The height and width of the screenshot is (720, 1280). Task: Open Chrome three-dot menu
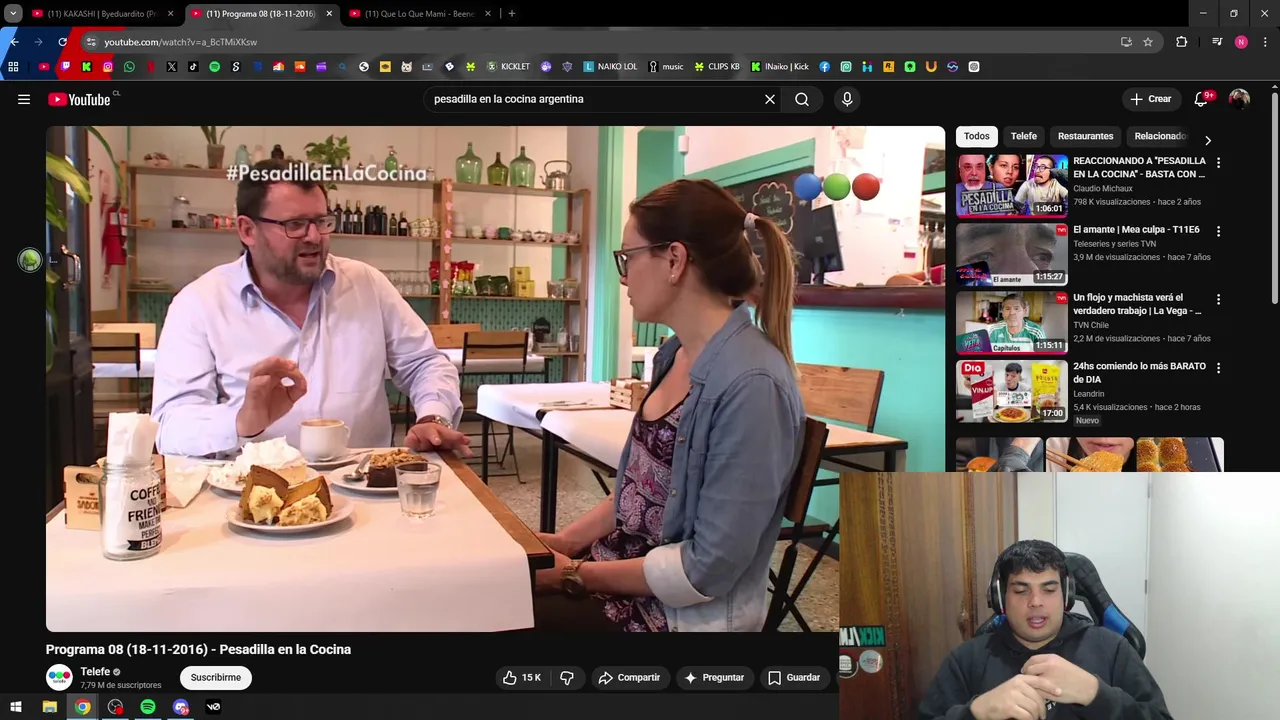[1265, 42]
